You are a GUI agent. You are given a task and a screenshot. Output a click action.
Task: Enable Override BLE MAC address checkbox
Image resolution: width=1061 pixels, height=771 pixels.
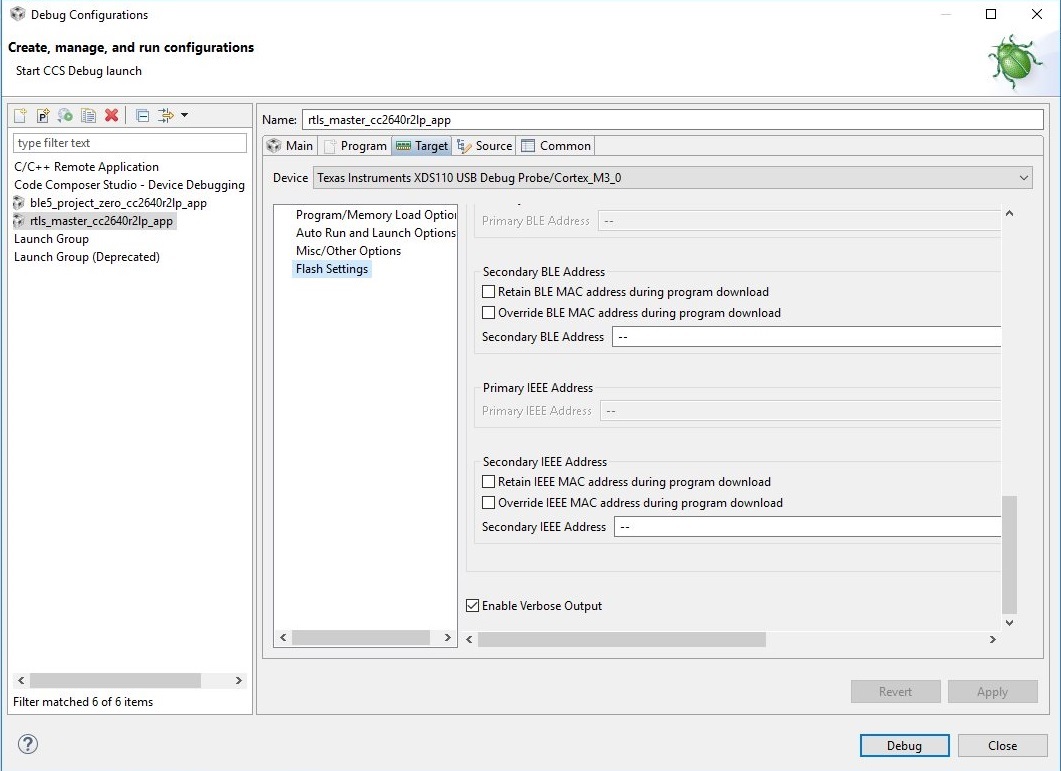489,313
